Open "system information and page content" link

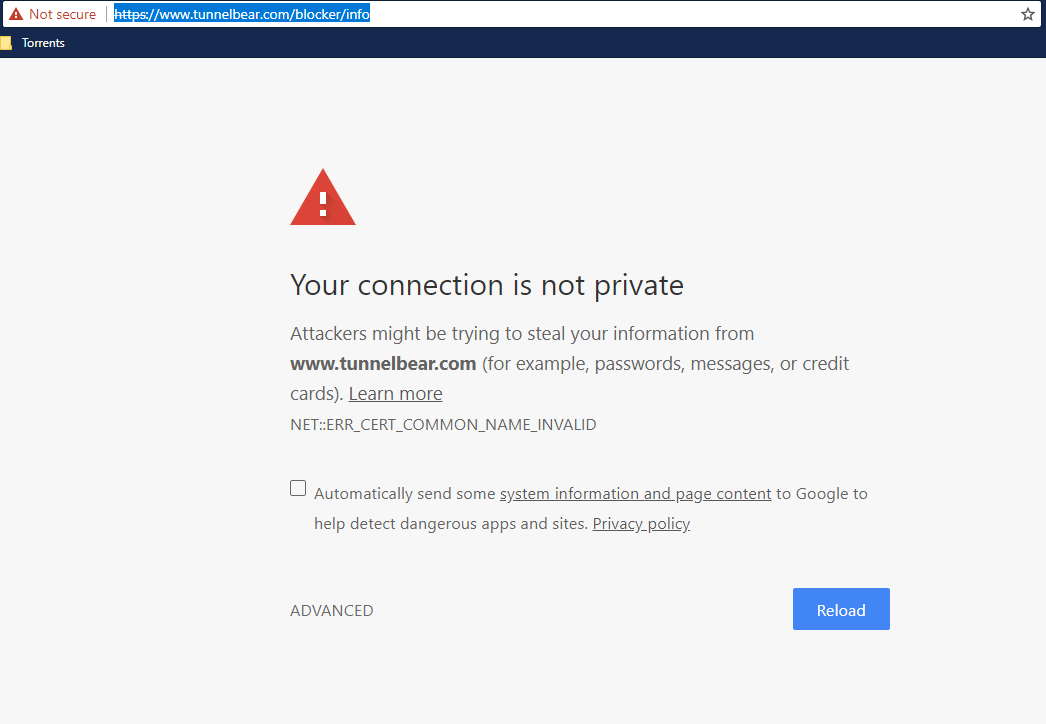635,494
